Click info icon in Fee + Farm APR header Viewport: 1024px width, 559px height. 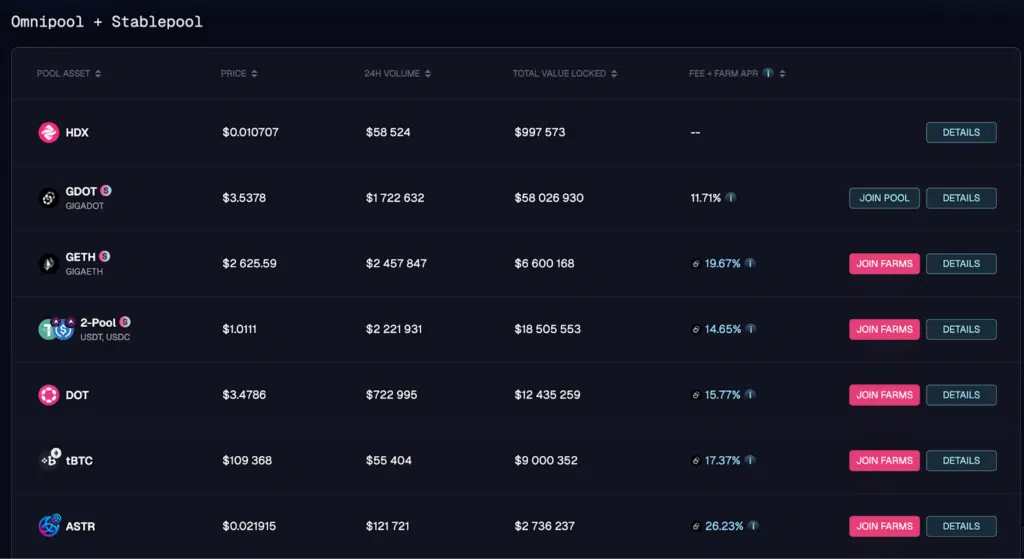click(768, 73)
